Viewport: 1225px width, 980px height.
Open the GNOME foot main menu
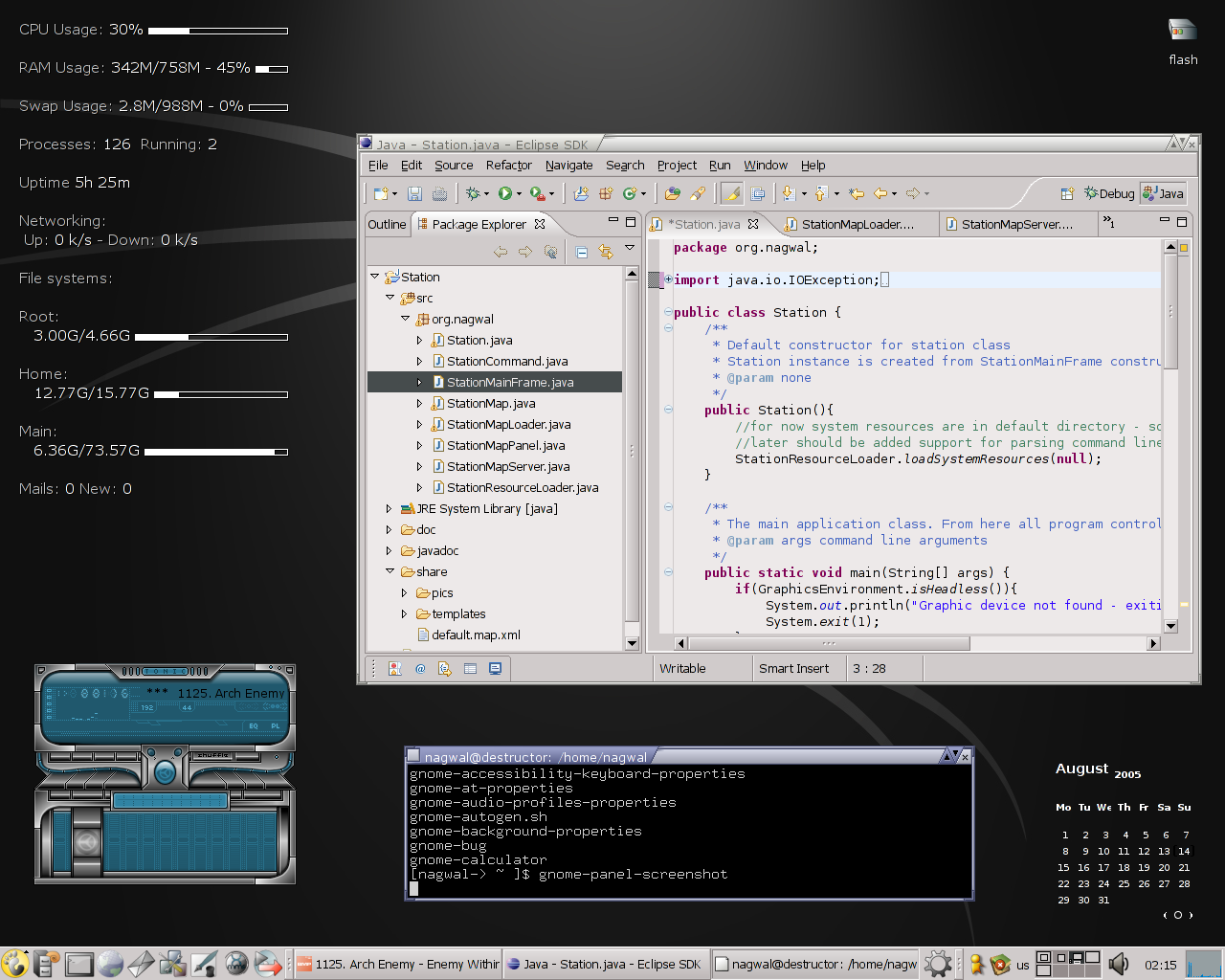(14, 964)
